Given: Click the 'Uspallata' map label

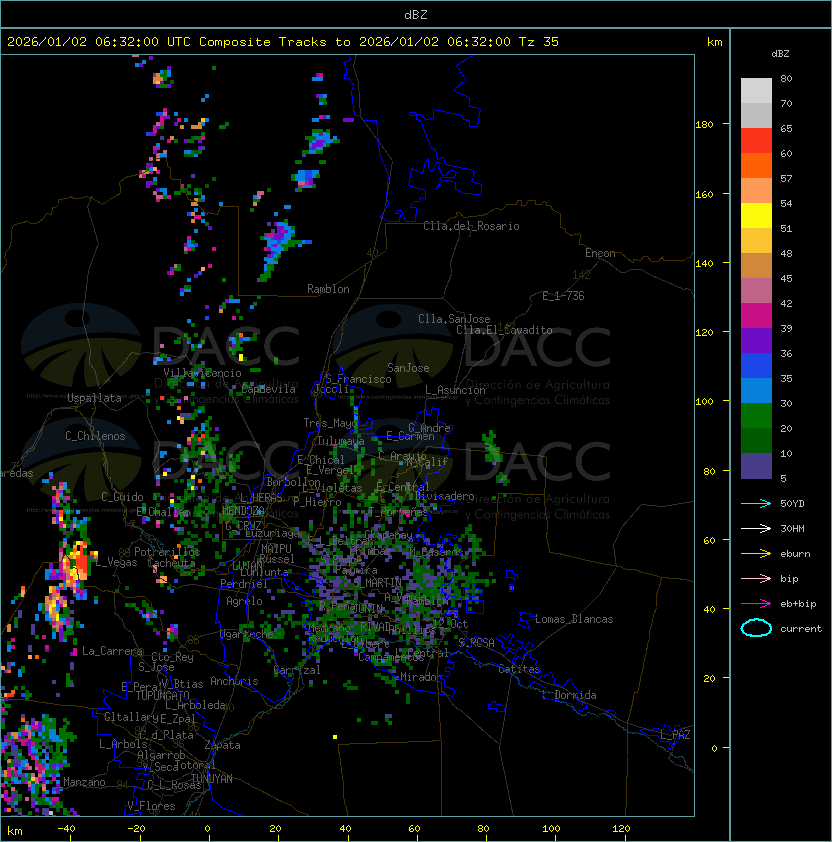Looking at the screenshot, I should 95,398.
